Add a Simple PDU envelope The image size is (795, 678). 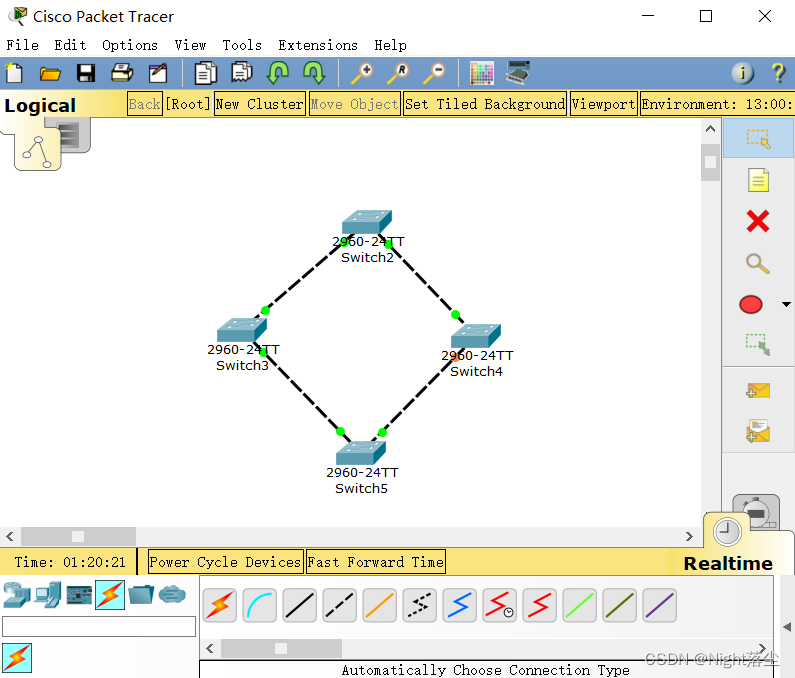(x=758, y=390)
